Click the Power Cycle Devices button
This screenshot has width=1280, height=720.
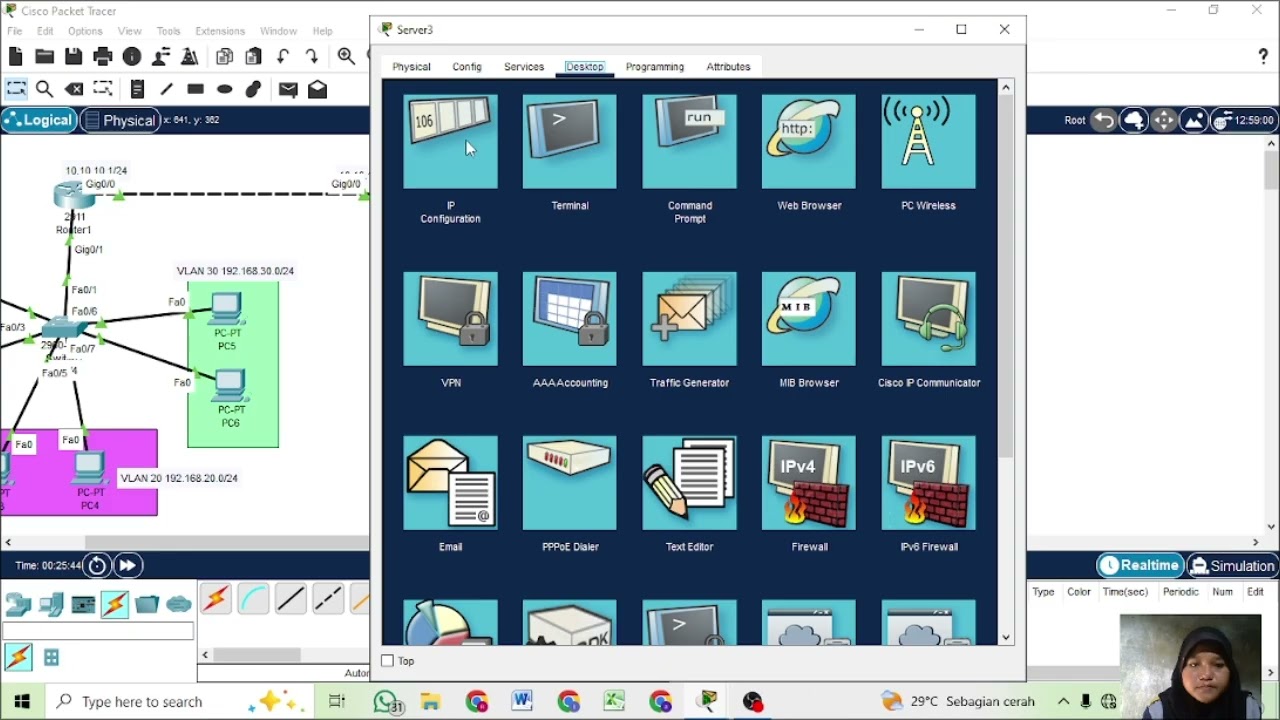point(97,566)
